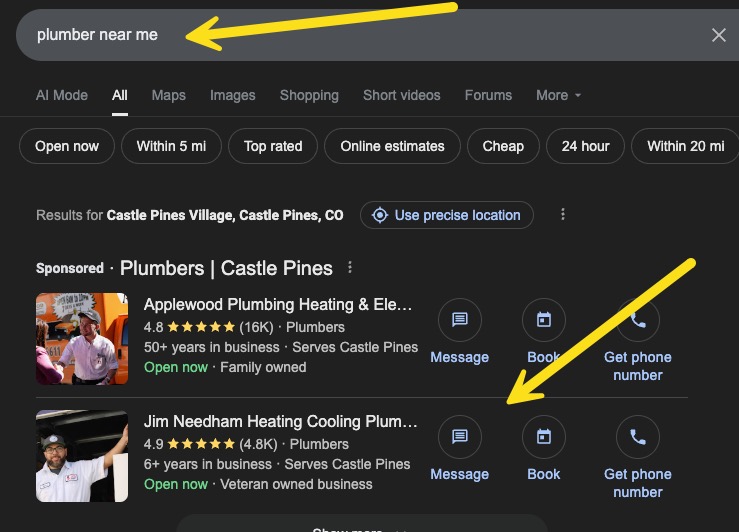Switch to the Maps tab
This screenshot has width=739, height=532.
(169, 95)
